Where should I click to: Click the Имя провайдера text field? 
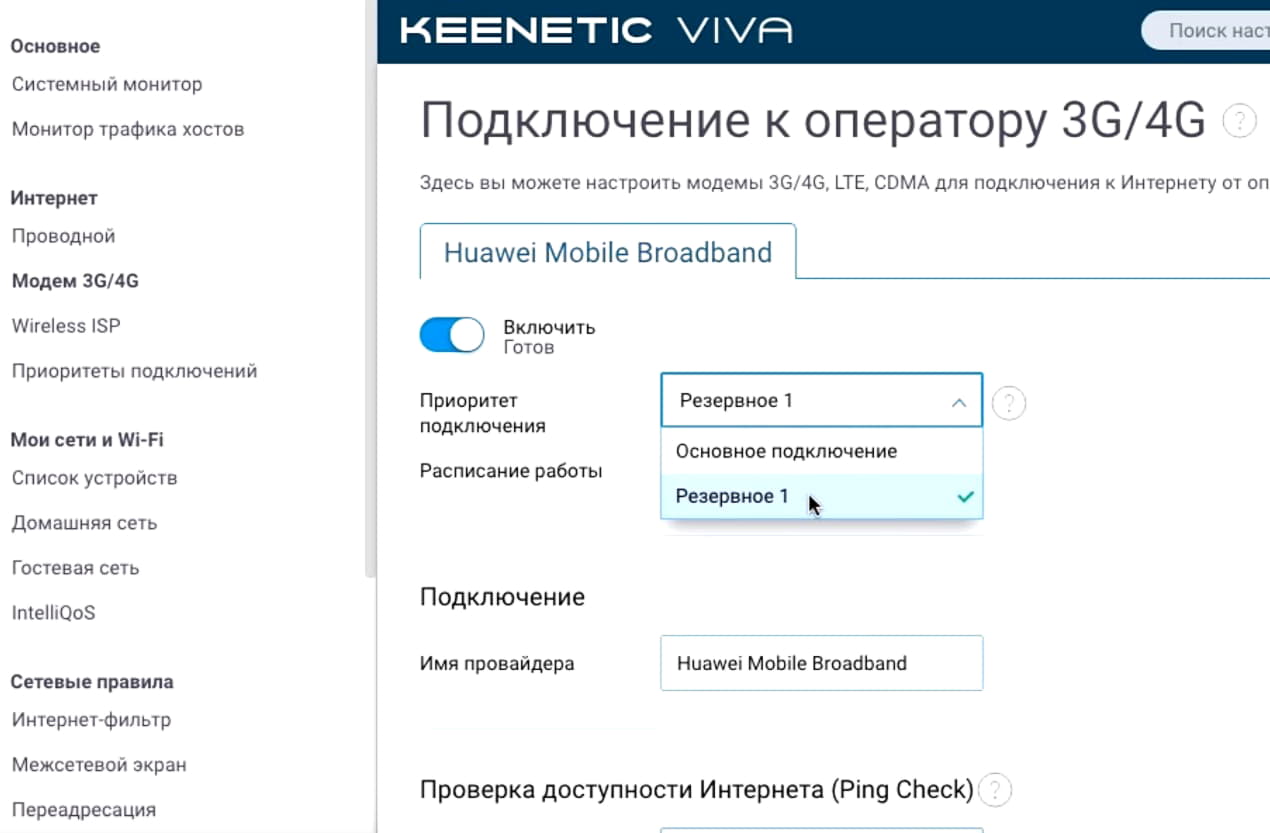click(821, 663)
